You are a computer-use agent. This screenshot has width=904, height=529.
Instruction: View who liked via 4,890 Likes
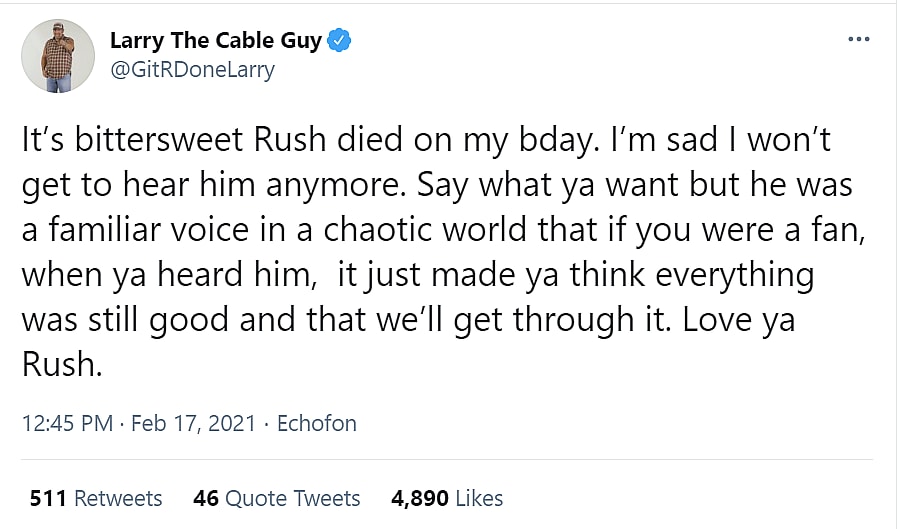point(447,498)
